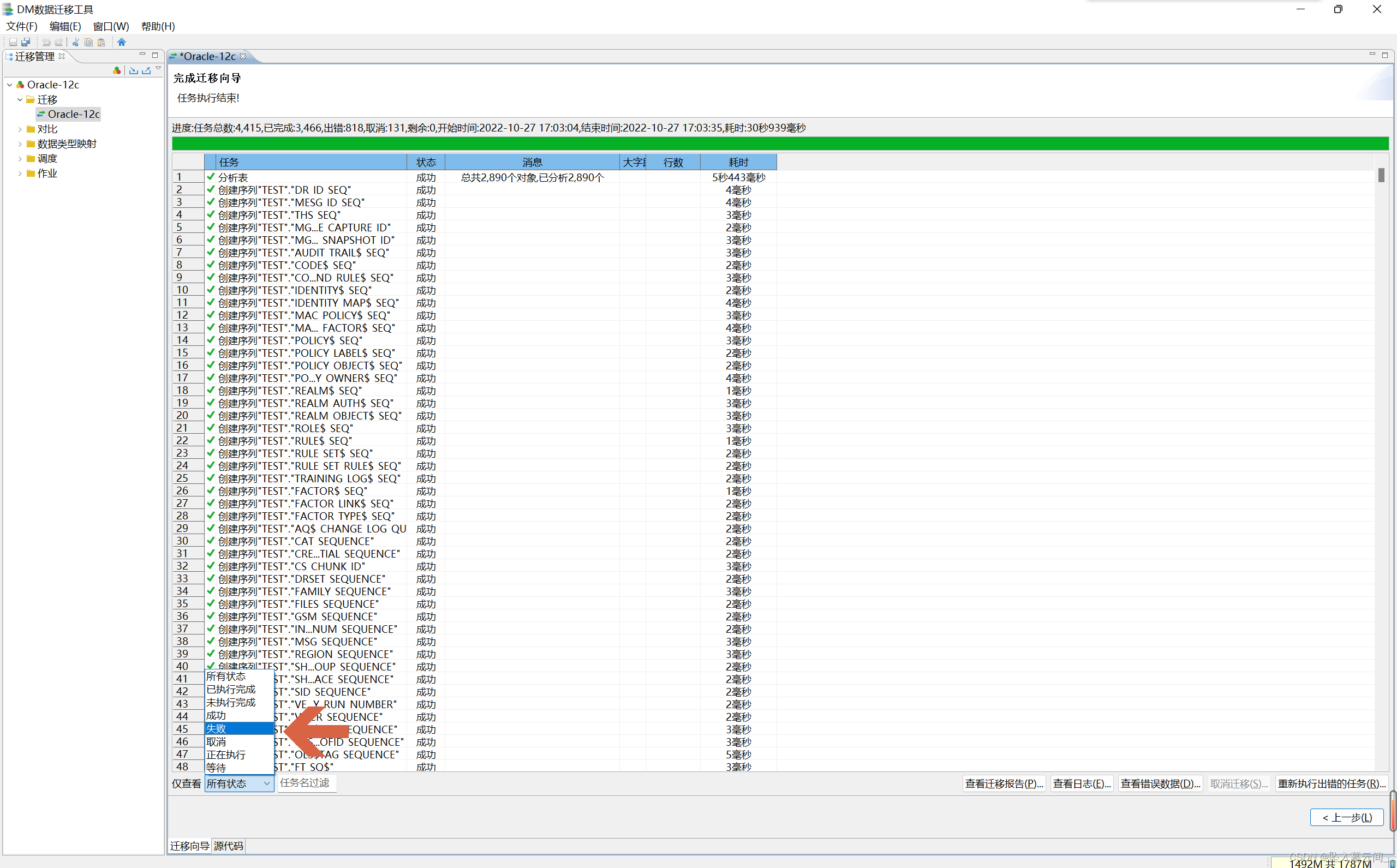
Task: Switch to the 迁移向导 bottom tab
Action: (189, 846)
